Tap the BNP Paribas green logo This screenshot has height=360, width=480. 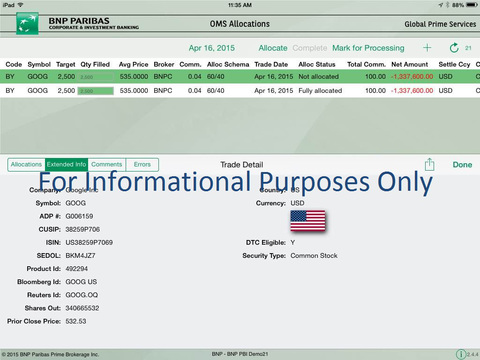27,23
